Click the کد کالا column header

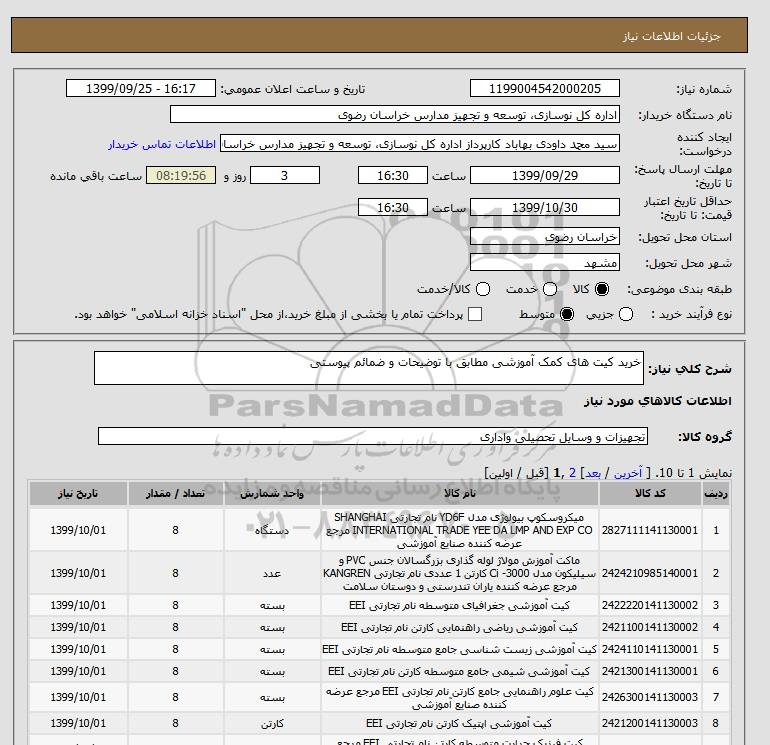click(650, 494)
